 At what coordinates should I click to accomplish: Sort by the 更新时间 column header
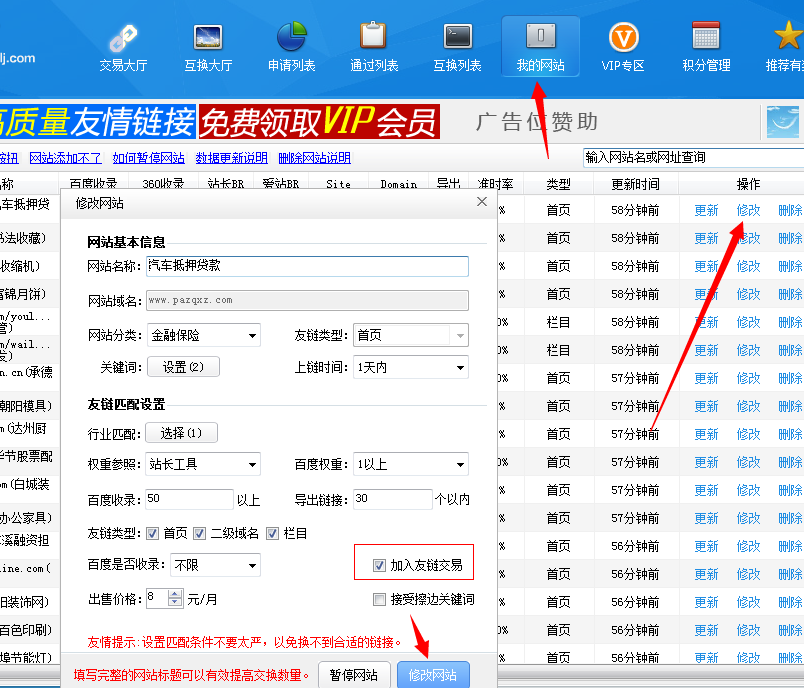pos(636,184)
